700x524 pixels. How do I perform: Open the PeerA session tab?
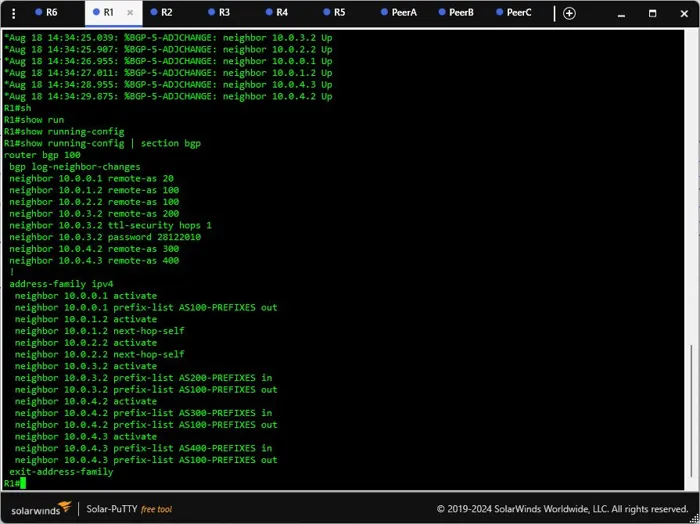[399, 12]
